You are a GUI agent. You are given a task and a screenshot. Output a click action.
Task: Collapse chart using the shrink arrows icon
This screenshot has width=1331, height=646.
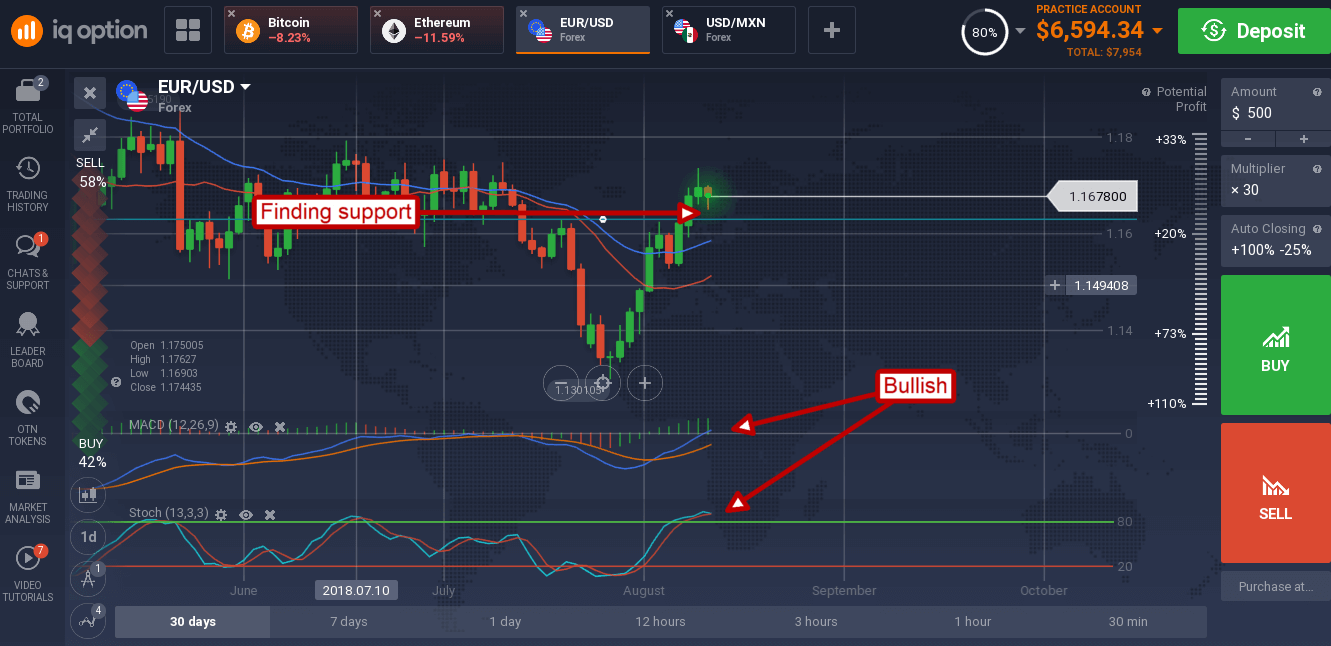[90, 133]
